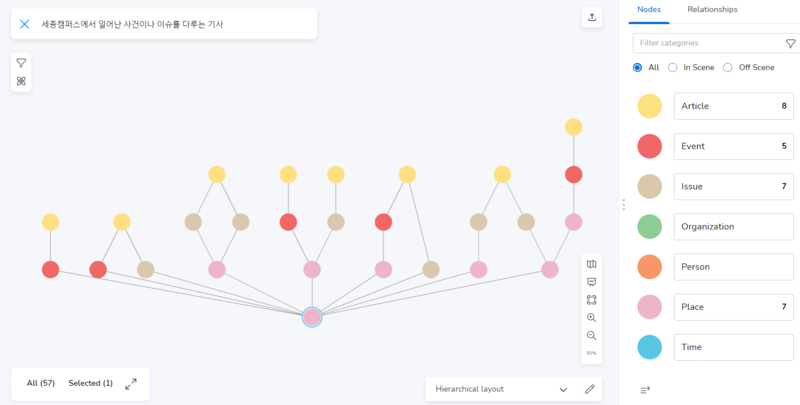Open the Hierarchical layout dropdown

pos(502,389)
